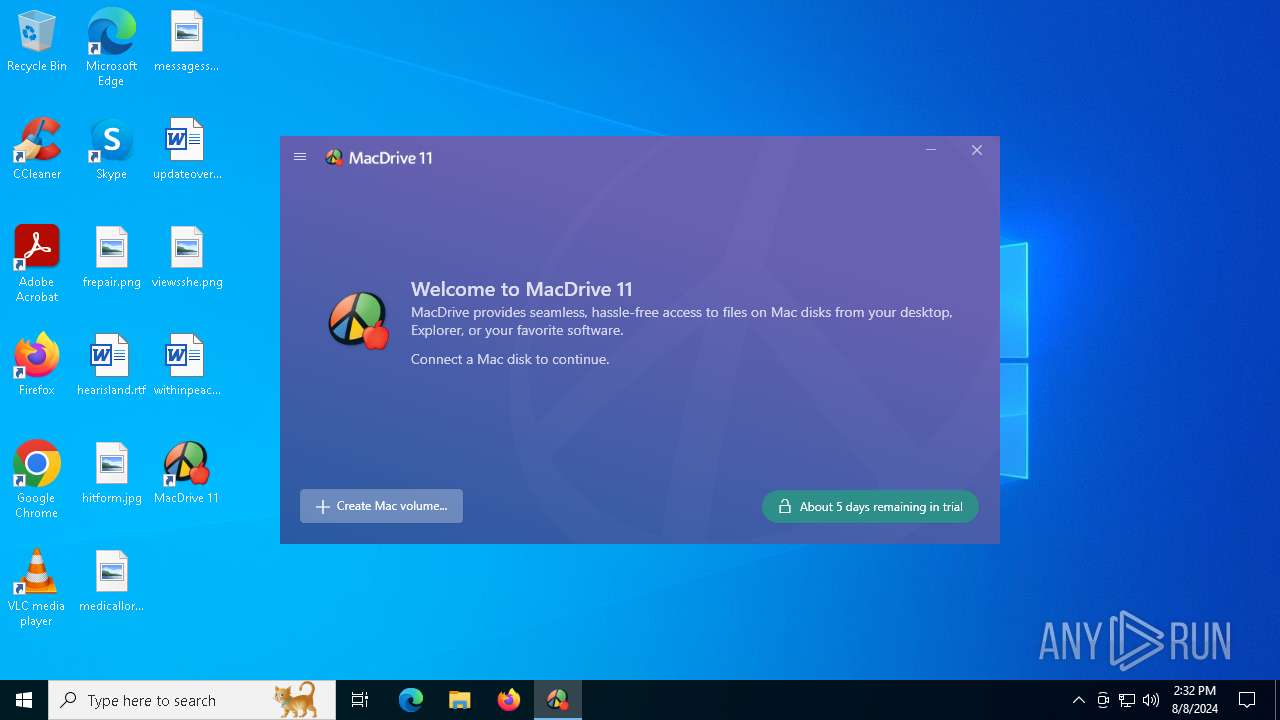Click the Meet Now tray icon
The image size is (1280, 720).
pos(1103,700)
